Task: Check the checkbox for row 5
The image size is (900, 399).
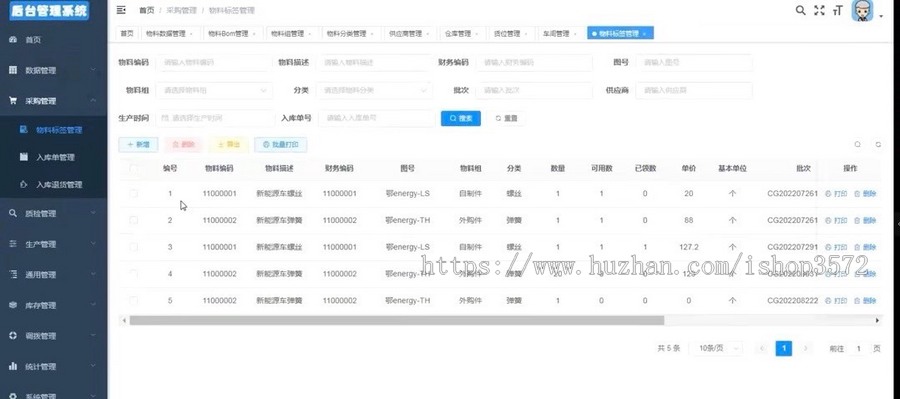Action: (134, 300)
